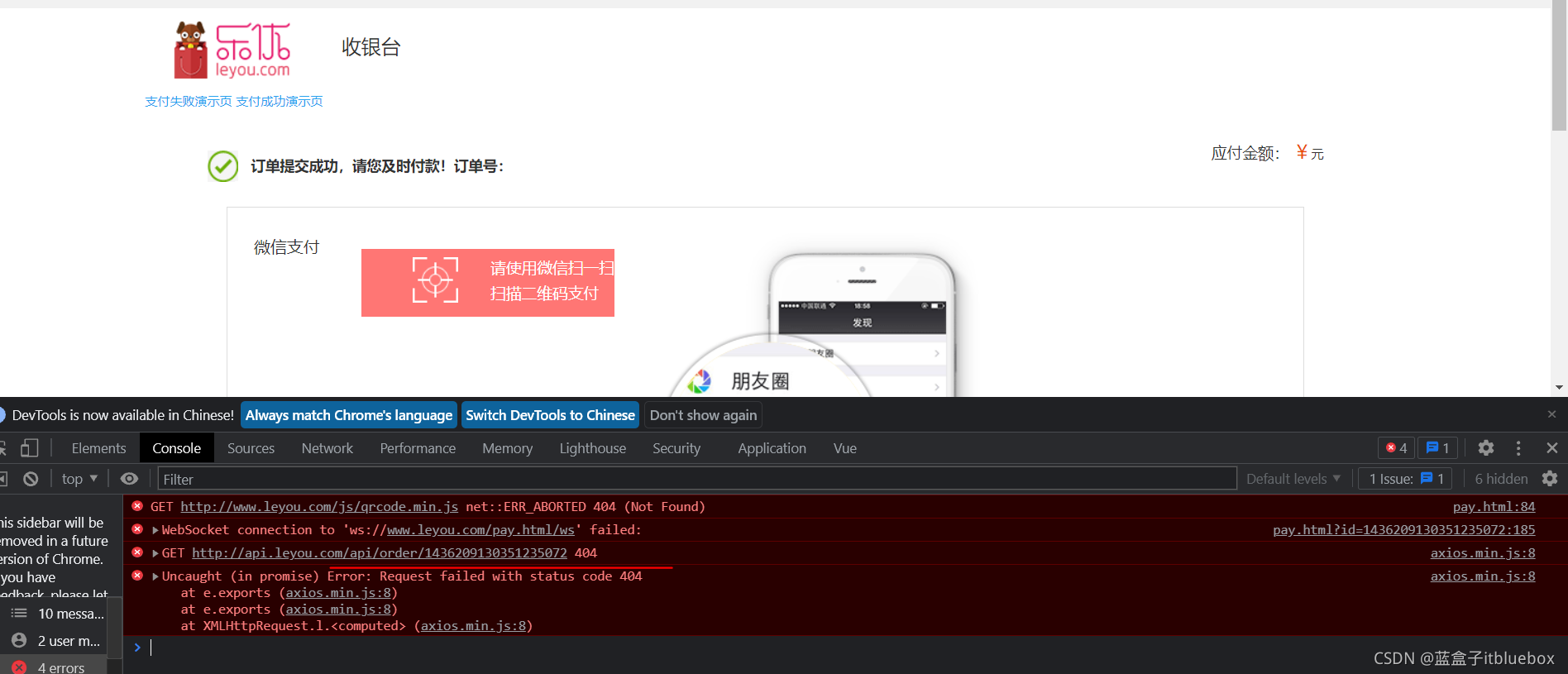Open axios.min.js:8 link on GET error row
The width and height of the screenshot is (1568, 674).
click(1483, 553)
